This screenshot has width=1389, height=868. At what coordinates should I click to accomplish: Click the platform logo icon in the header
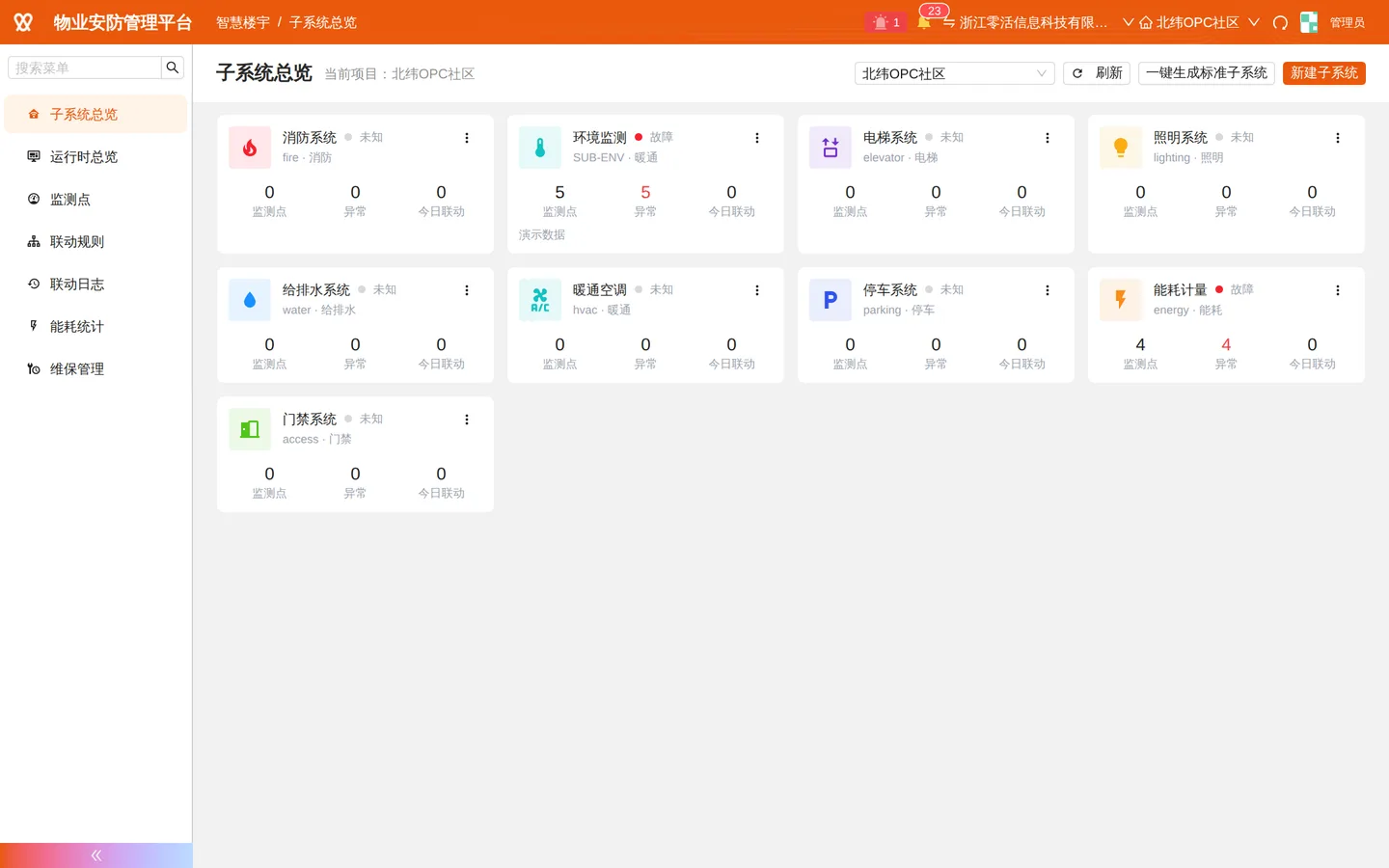tap(23, 22)
